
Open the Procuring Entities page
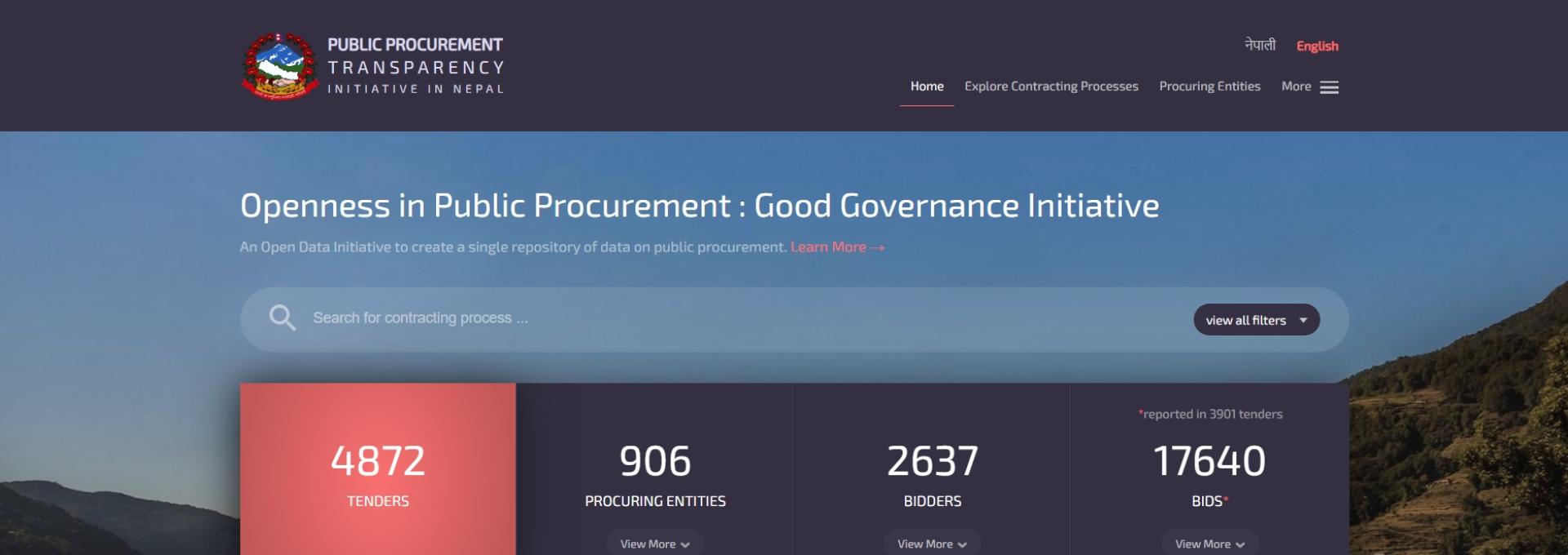click(1209, 87)
